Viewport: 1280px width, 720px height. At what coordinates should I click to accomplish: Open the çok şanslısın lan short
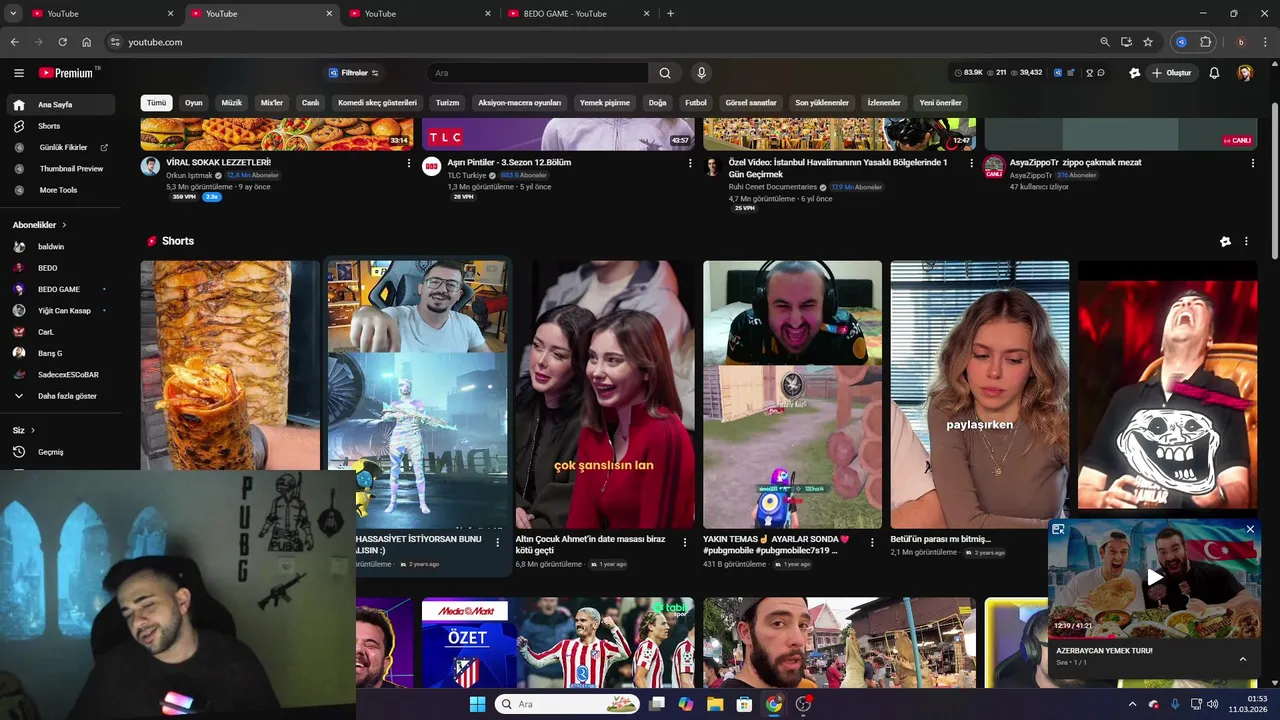605,394
